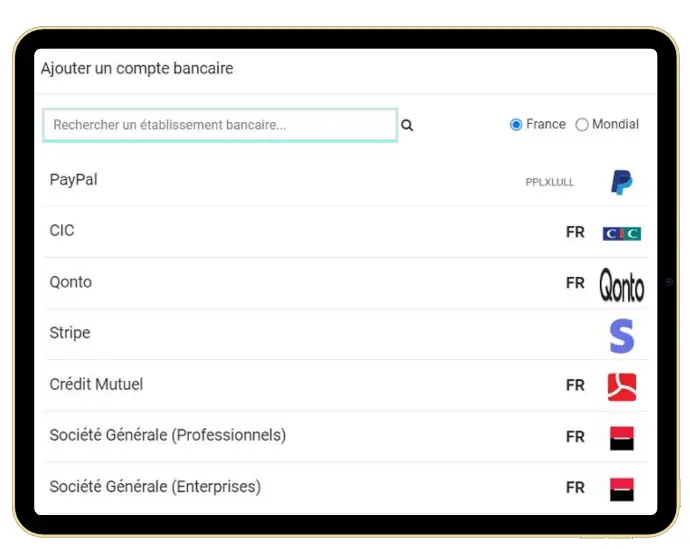Click the search magnifier icon
The image size is (690, 549).
tap(407, 125)
